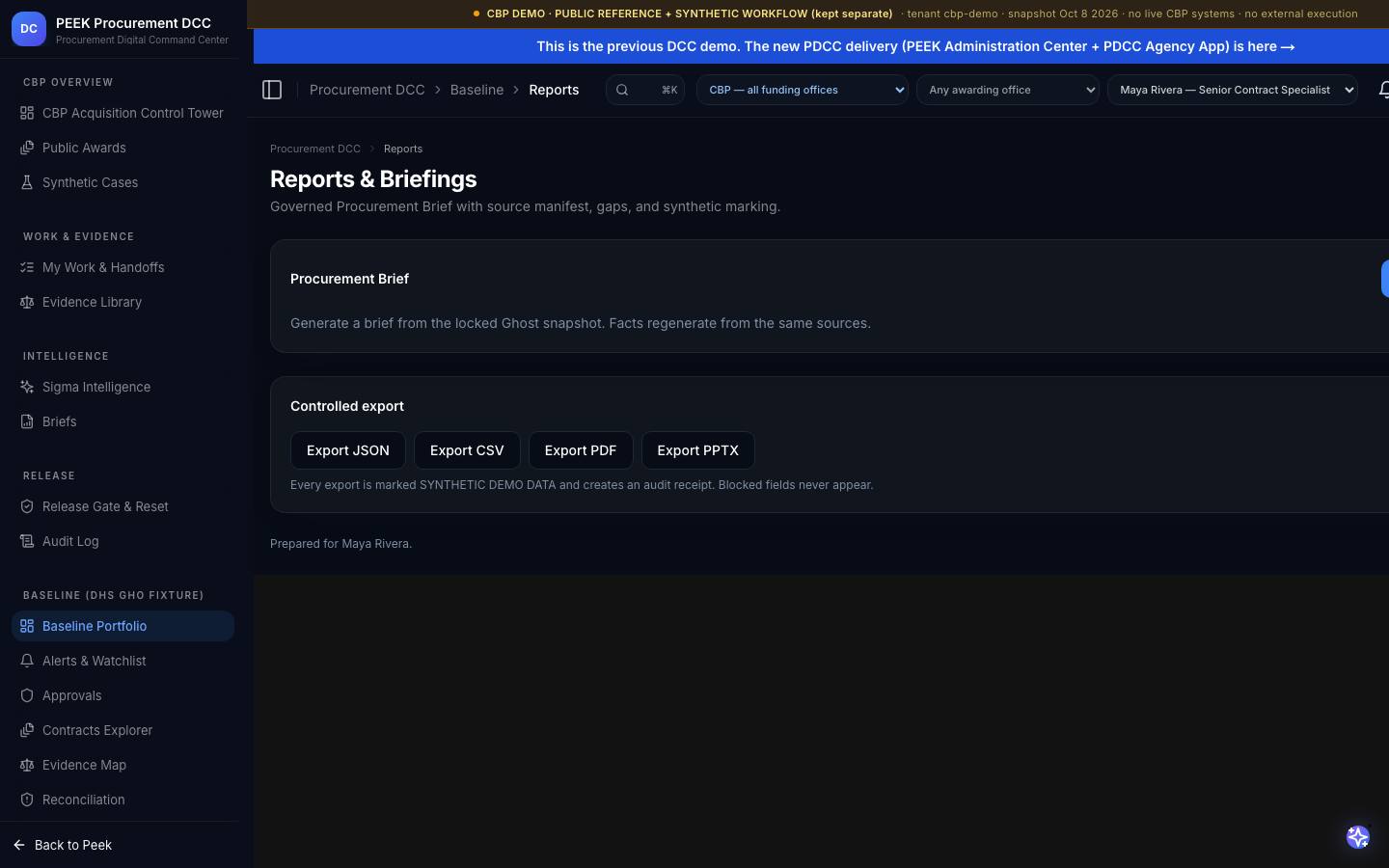Click the CBP Acquisition Control Tower icon
1389x868 pixels.
pyautogui.click(x=27, y=113)
